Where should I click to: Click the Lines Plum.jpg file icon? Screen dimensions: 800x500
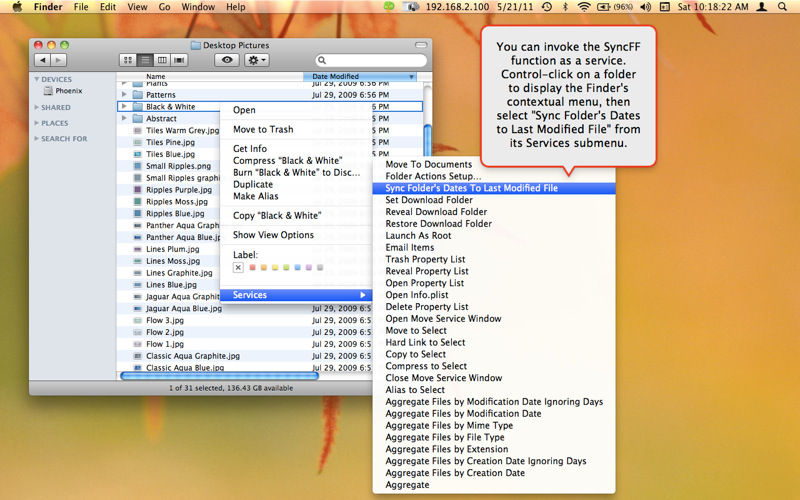pos(137,249)
